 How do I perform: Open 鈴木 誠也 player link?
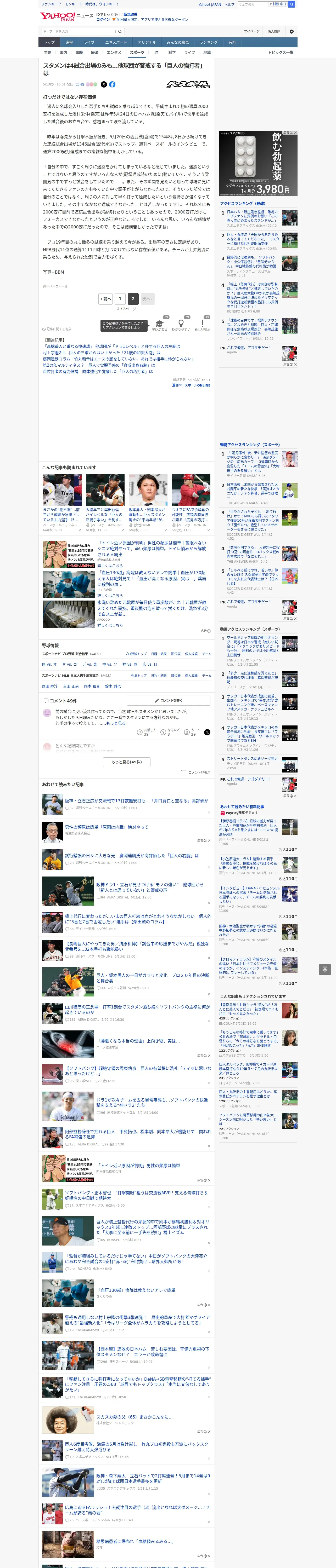113,686
